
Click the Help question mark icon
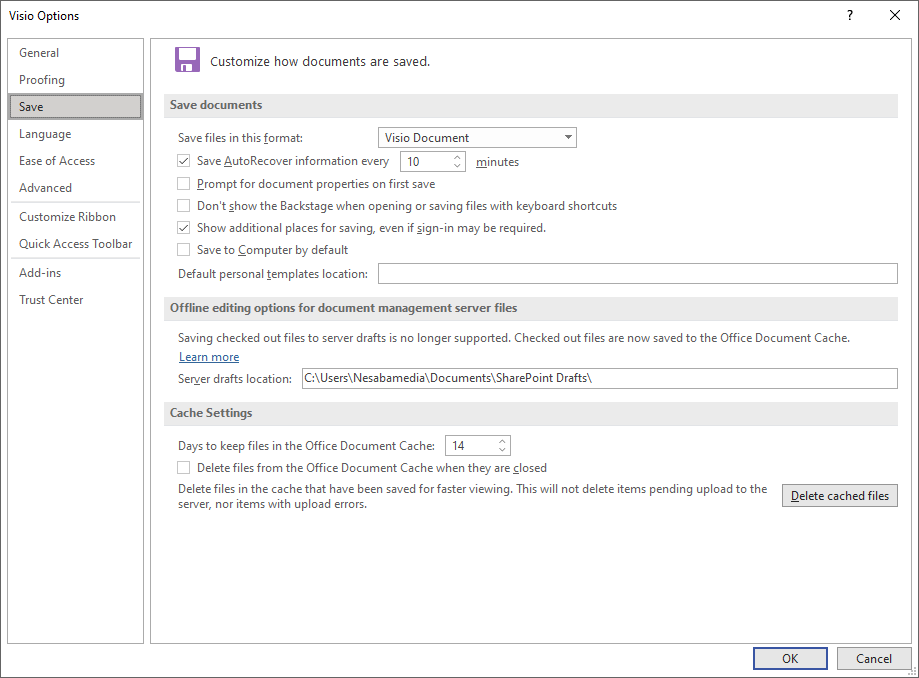[849, 15]
